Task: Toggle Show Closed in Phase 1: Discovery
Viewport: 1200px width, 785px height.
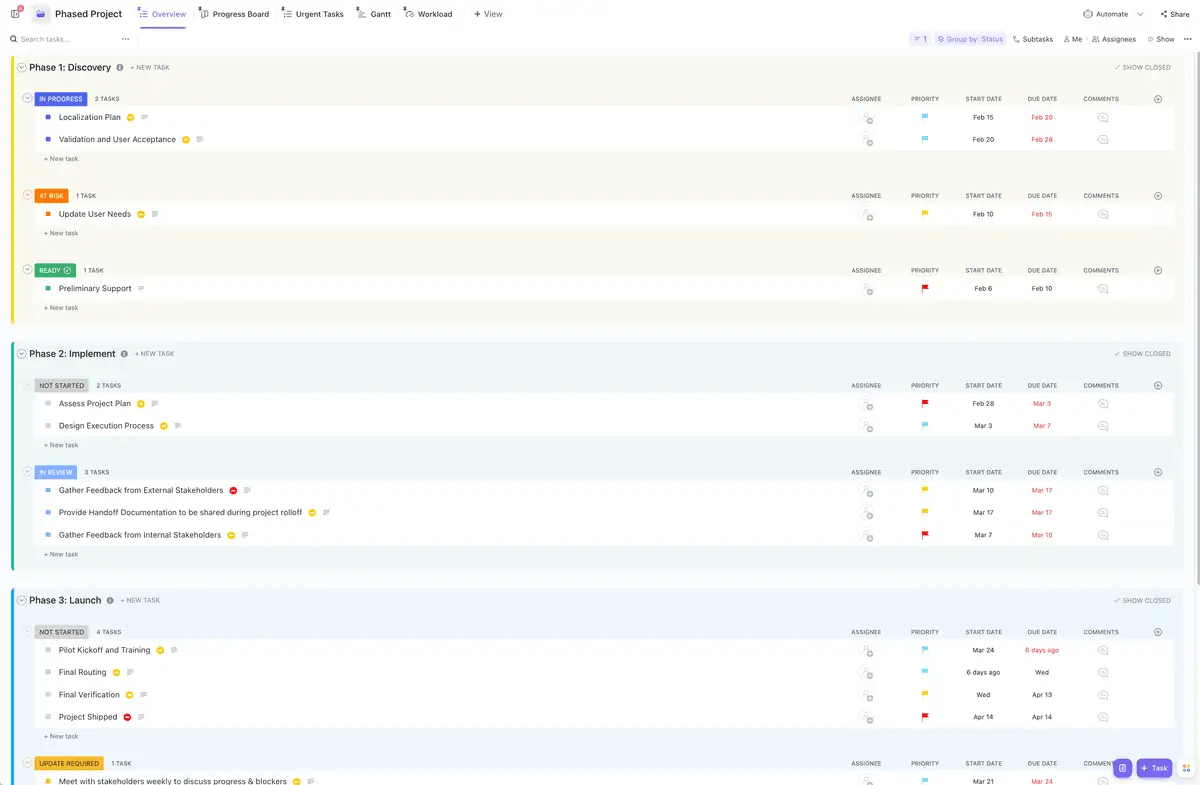Action: pos(1142,68)
